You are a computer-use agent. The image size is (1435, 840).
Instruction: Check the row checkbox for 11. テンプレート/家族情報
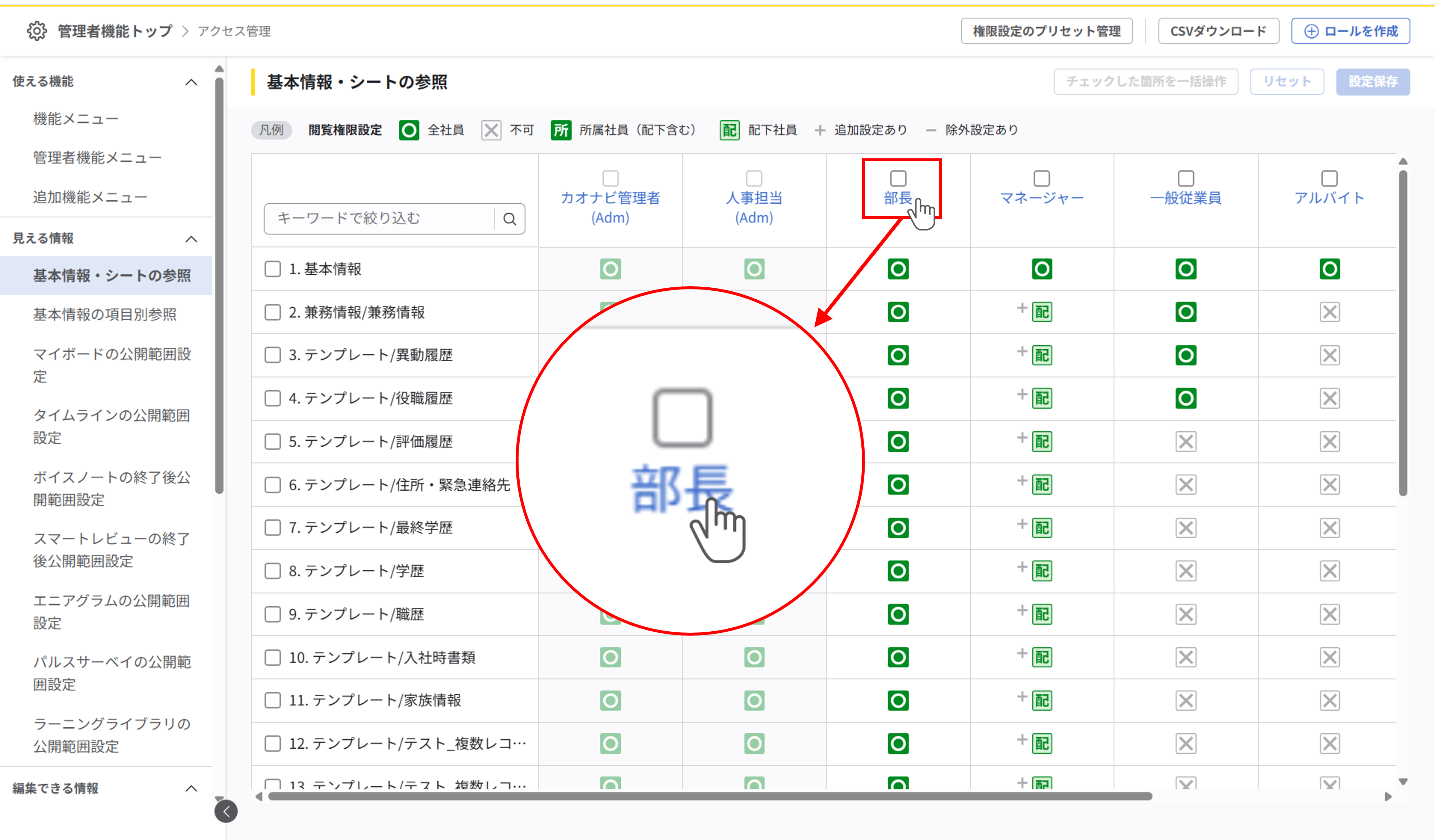(x=273, y=700)
